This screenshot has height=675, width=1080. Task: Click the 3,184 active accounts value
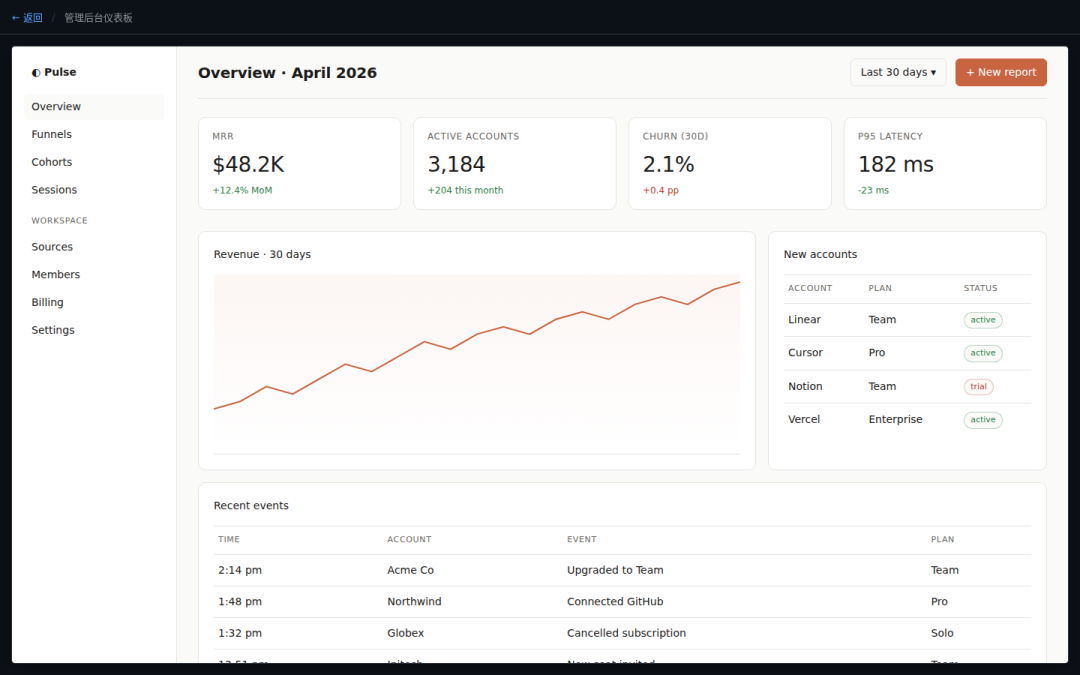(456, 165)
